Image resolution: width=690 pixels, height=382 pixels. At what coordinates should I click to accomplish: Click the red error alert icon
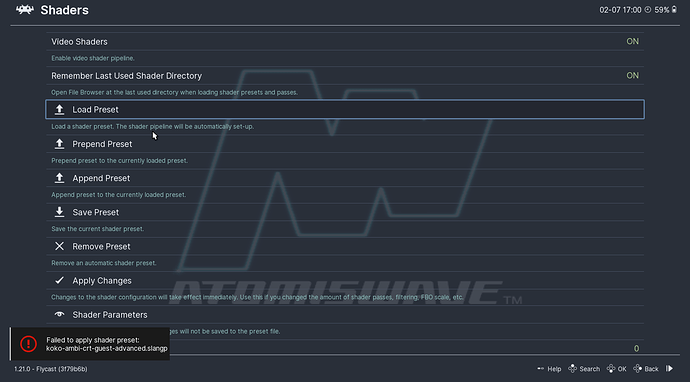point(29,344)
